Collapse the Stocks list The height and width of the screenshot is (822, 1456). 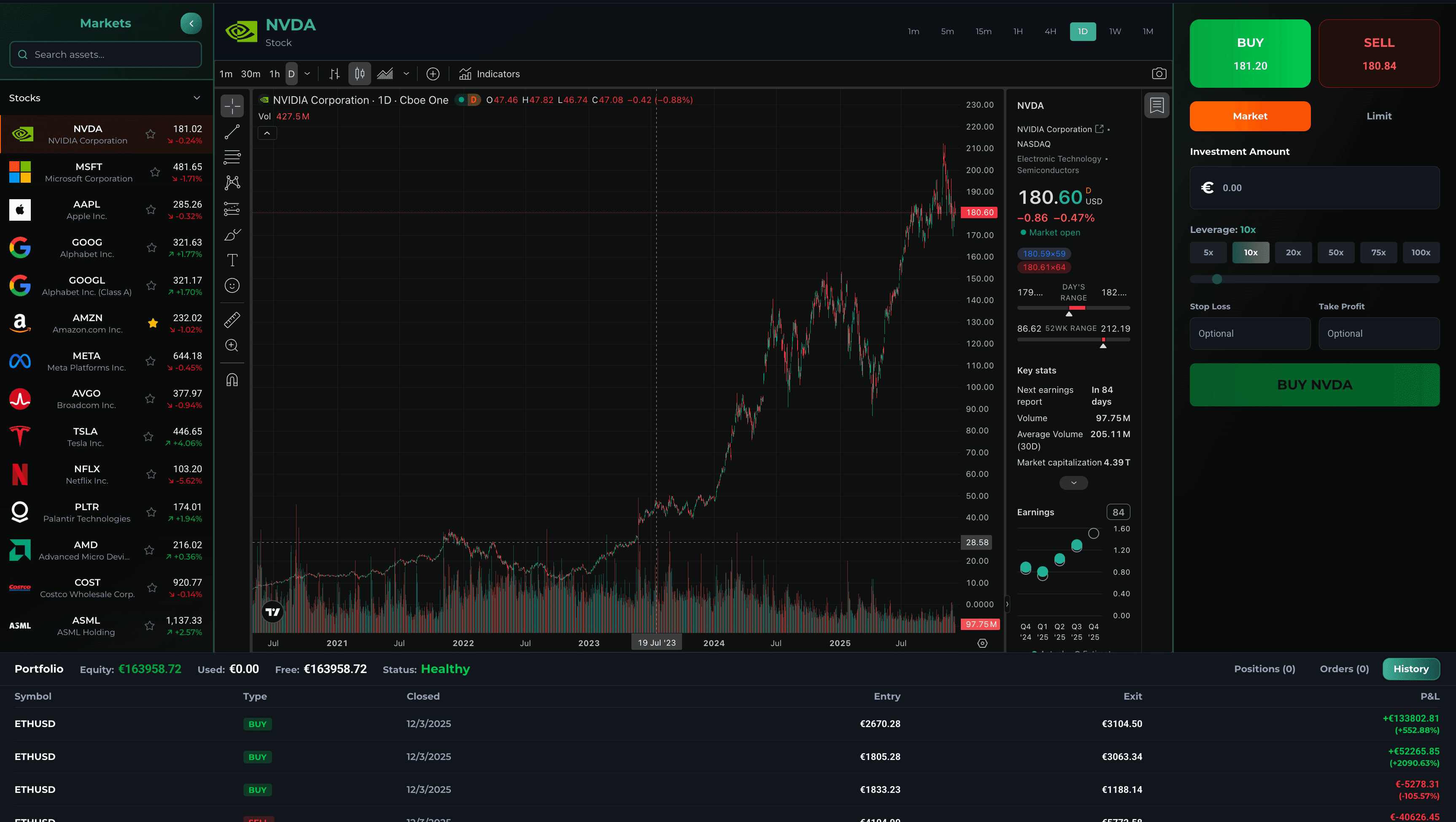pos(196,97)
